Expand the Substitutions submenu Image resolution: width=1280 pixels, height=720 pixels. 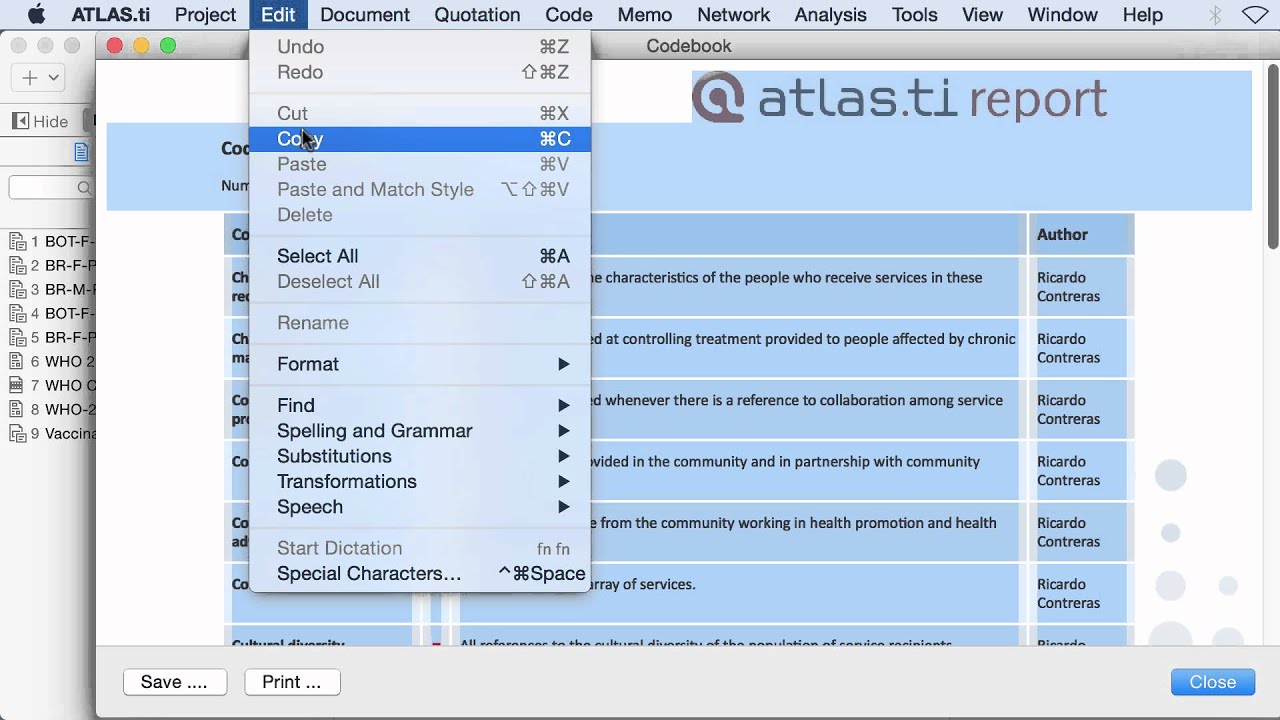click(420, 456)
